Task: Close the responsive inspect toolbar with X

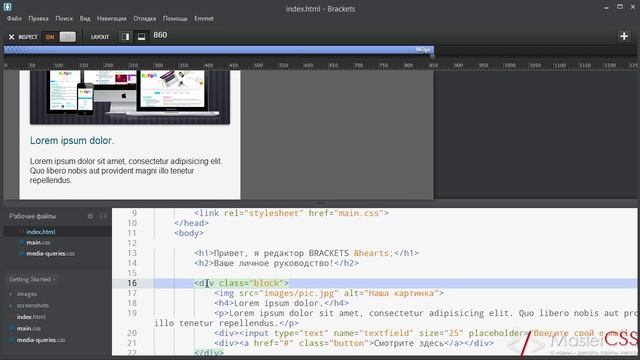Action: click(11, 37)
